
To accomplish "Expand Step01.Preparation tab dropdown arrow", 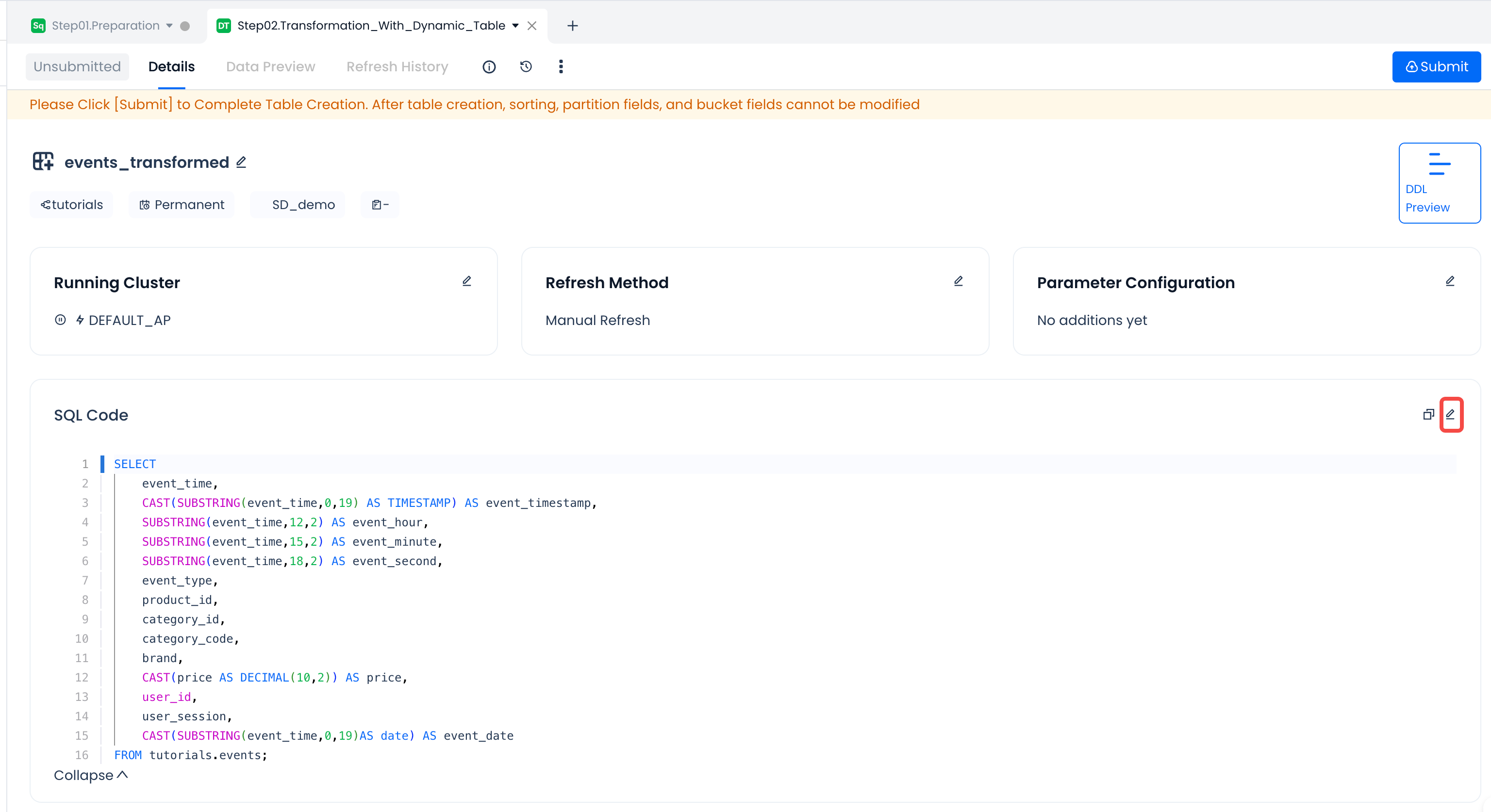I will pos(169,26).
